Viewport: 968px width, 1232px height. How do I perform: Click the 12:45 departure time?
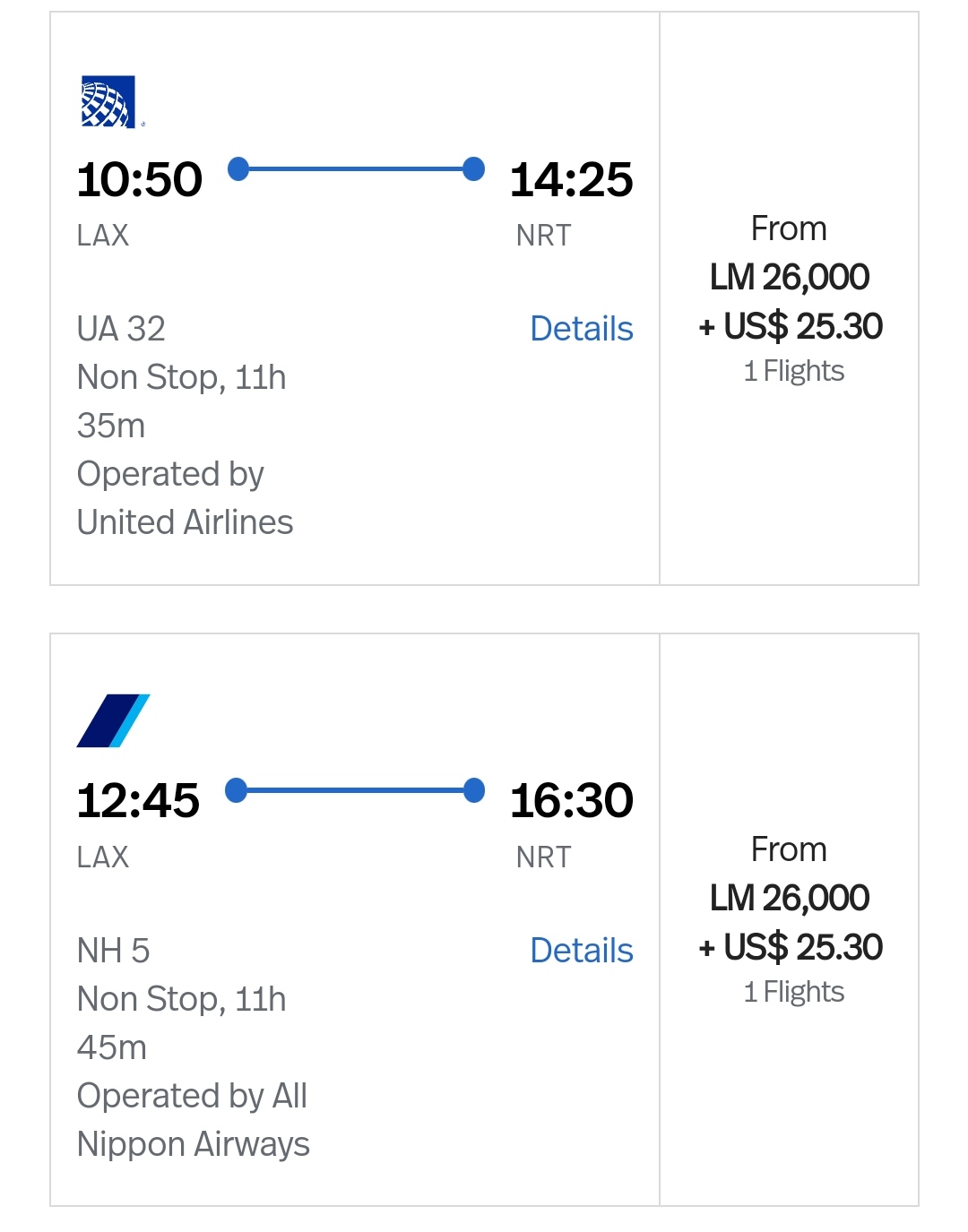tap(138, 800)
